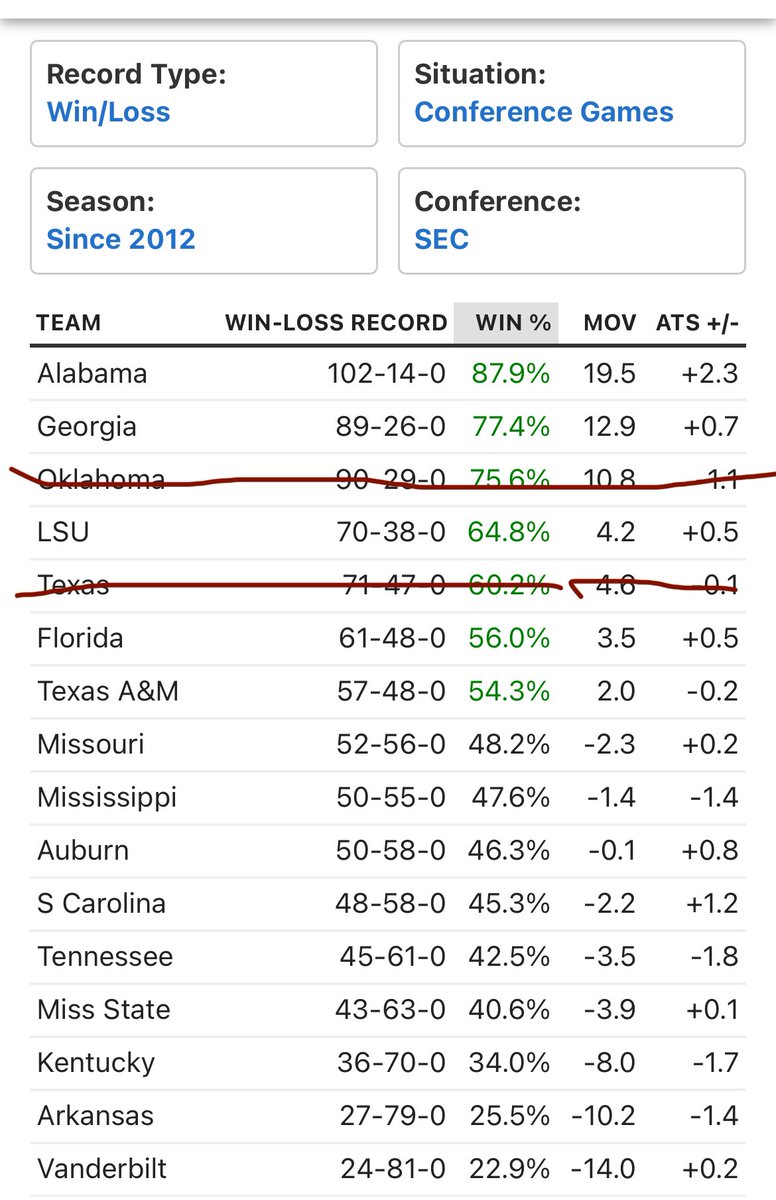
Task: Open the Record Type Win/Loss selector
Action: pos(204,93)
